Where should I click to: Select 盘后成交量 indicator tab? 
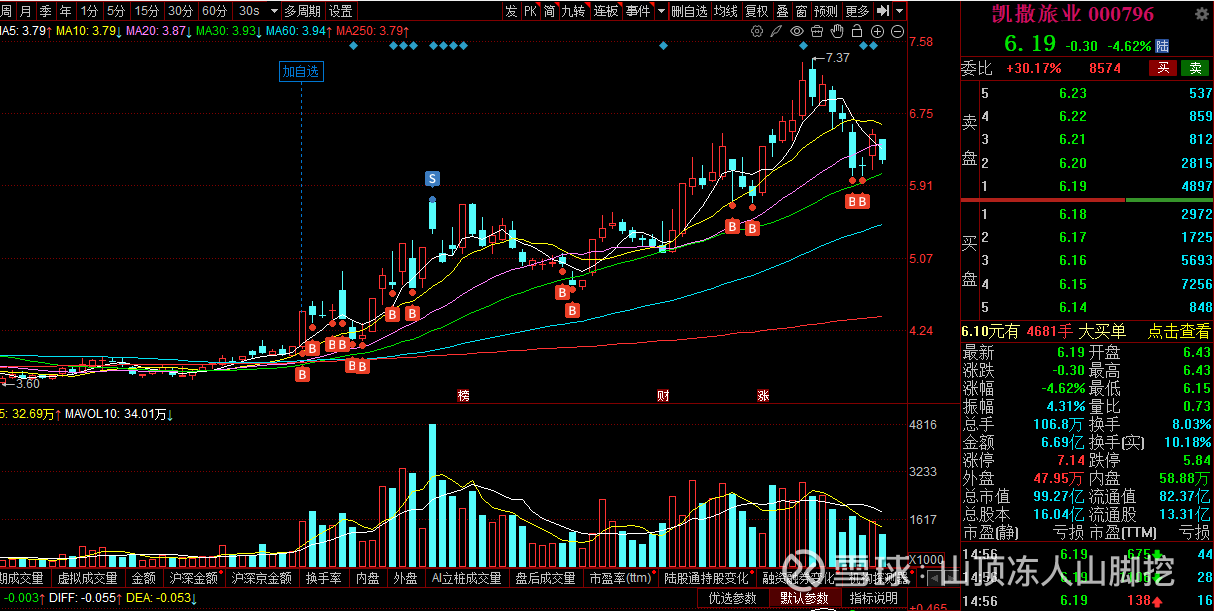(x=545, y=578)
